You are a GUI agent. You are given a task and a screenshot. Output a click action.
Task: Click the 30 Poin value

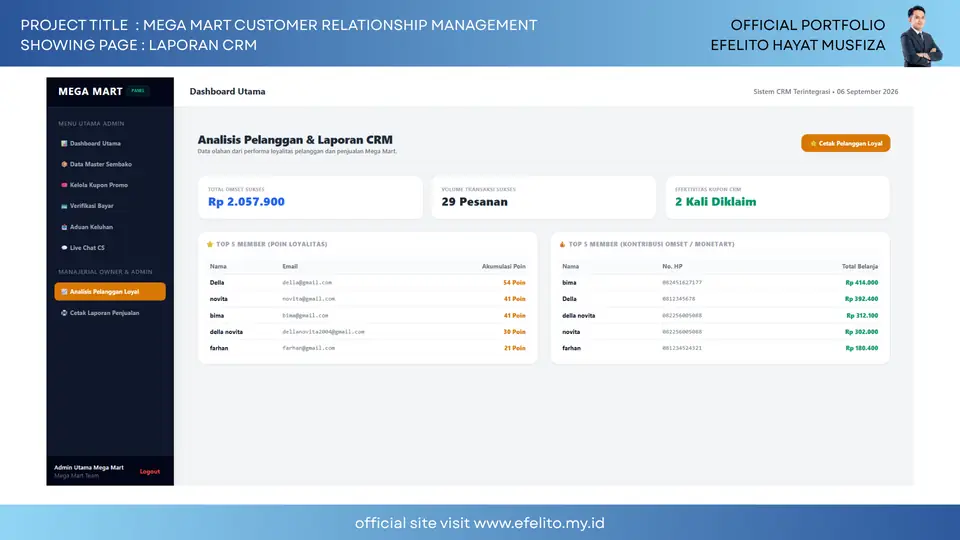tap(514, 332)
